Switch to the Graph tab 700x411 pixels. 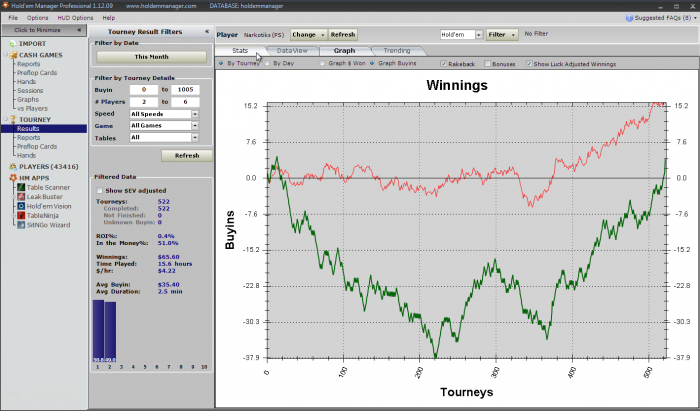[344, 50]
